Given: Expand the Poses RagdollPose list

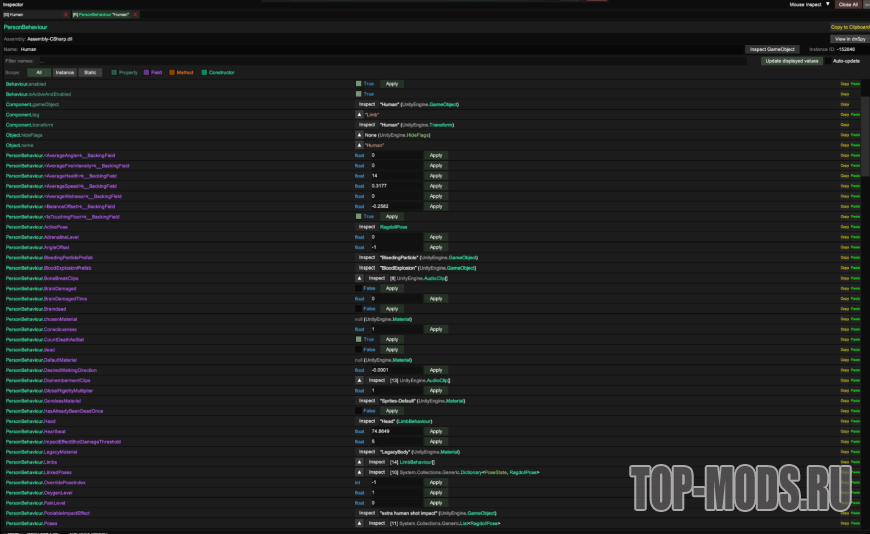Looking at the screenshot, I should [x=359, y=523].
